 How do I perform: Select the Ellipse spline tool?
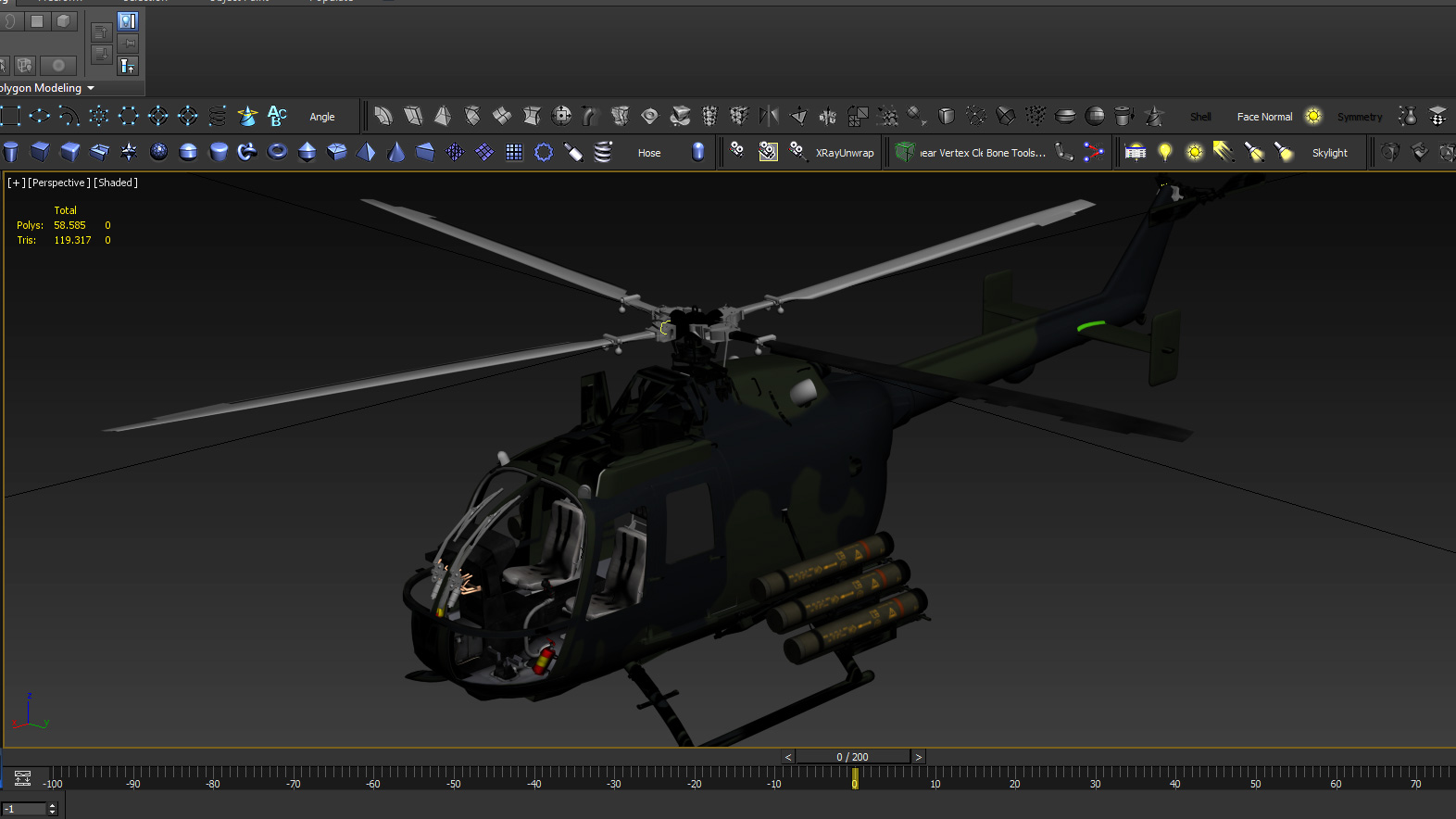[40, 116]
